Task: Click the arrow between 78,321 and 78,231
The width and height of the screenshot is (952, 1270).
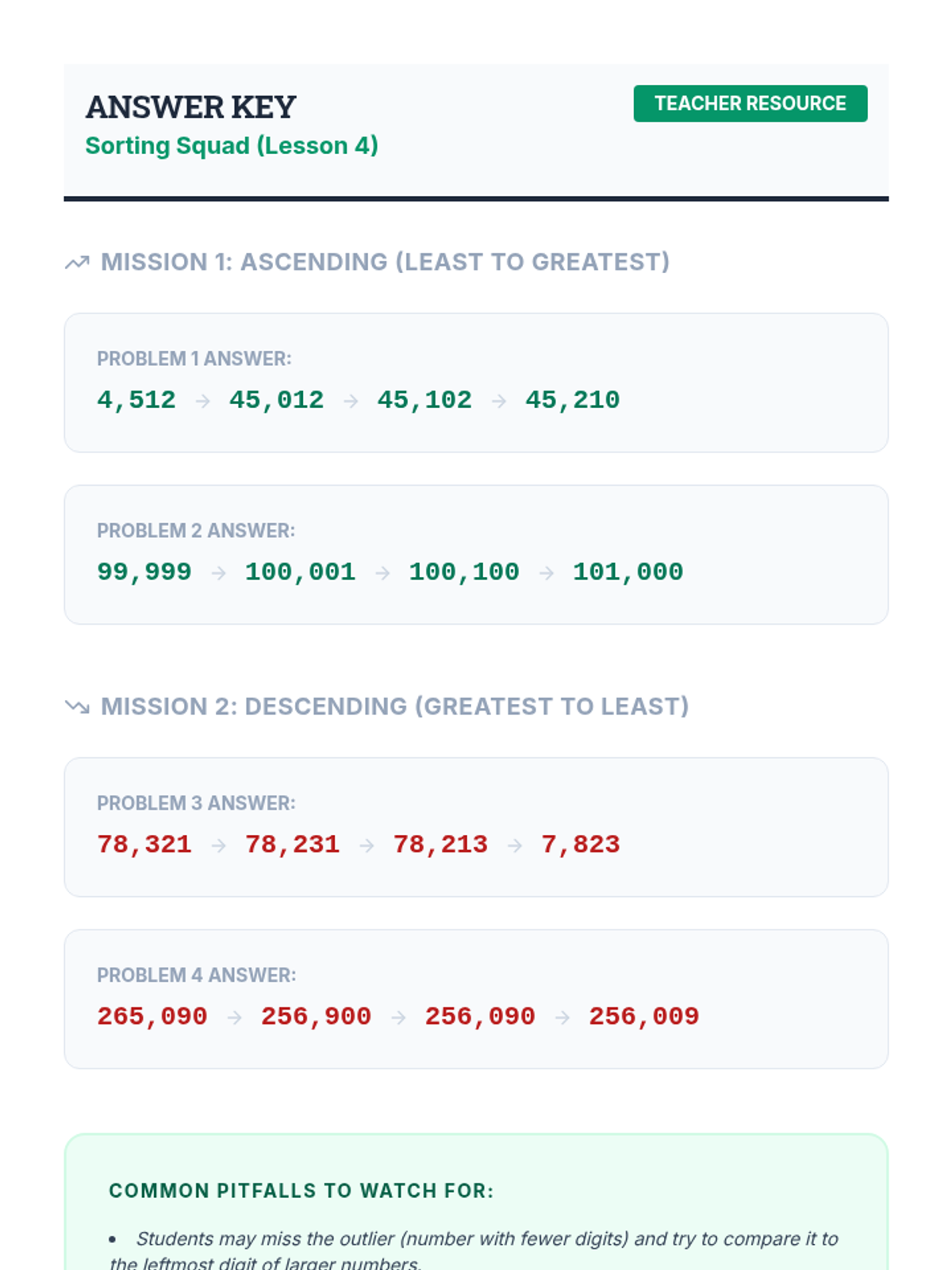Action: point(219,845)
